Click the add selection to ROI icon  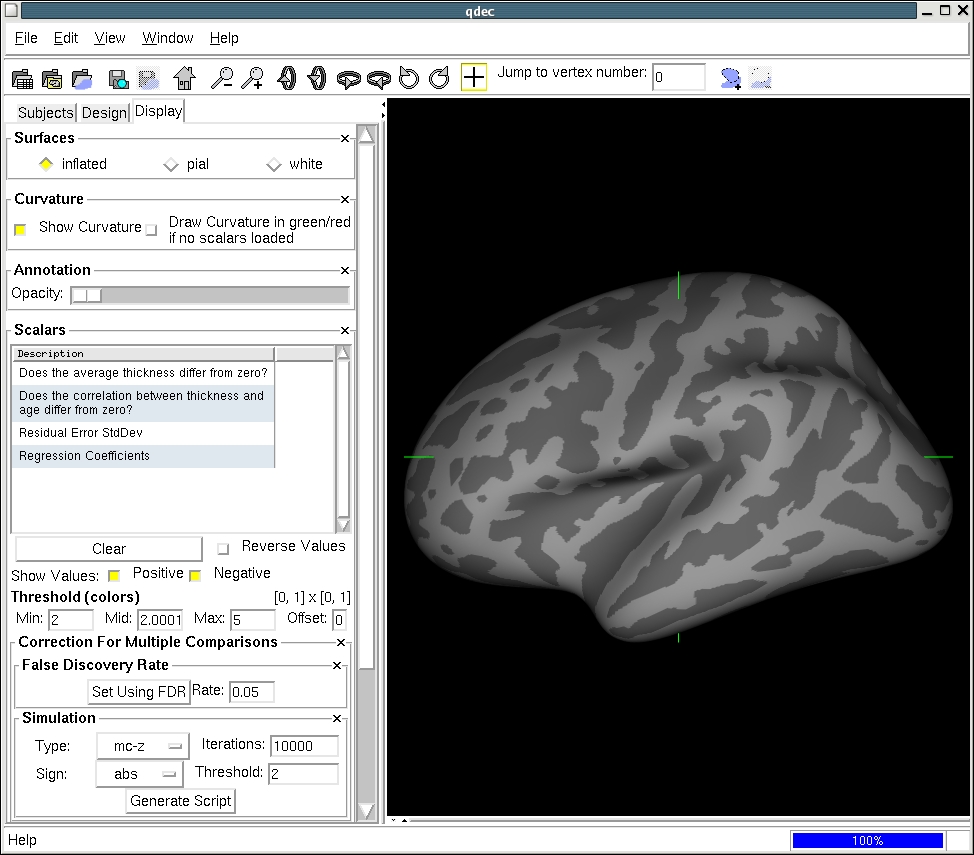point(731,78)
